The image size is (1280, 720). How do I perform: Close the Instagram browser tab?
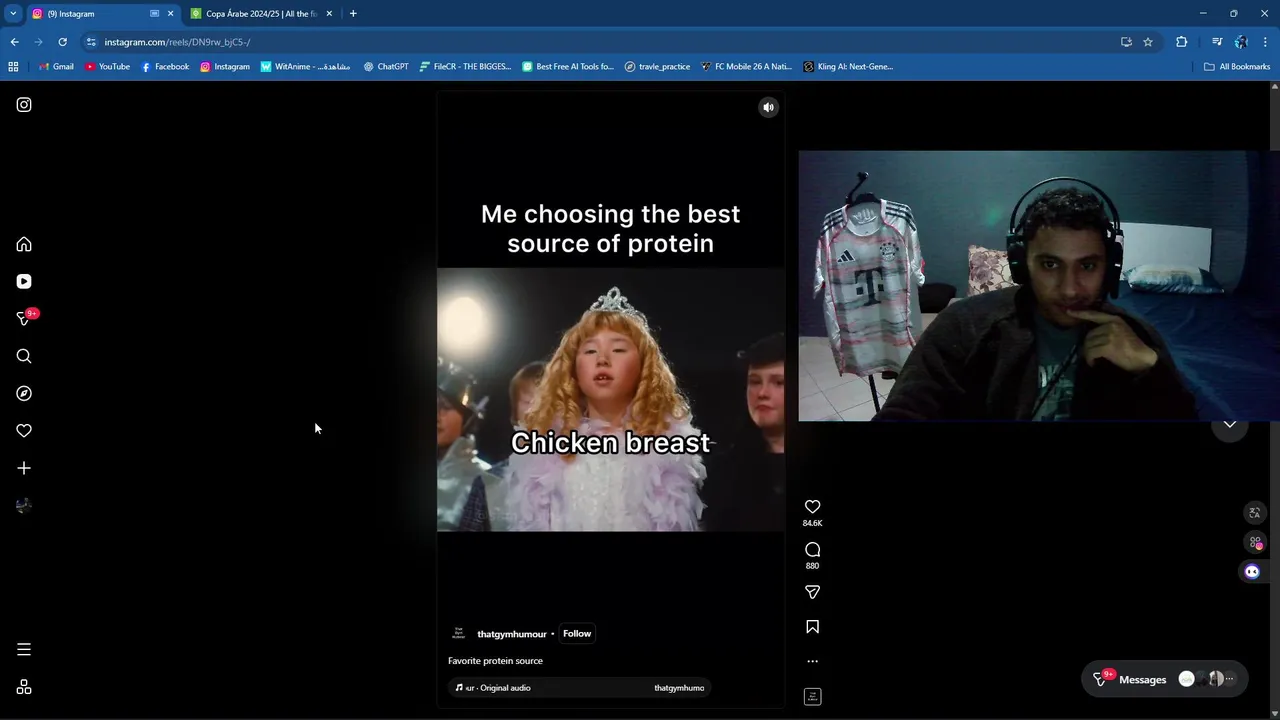170,14
